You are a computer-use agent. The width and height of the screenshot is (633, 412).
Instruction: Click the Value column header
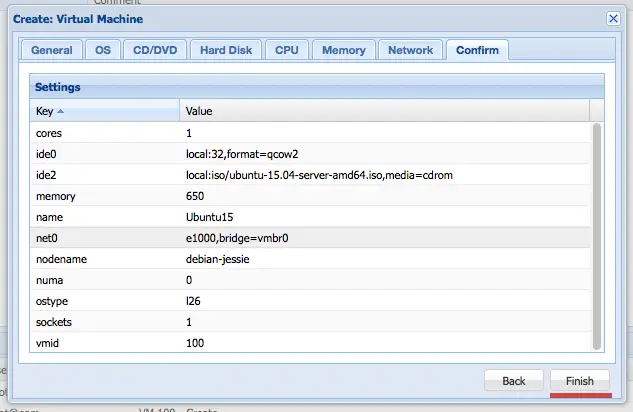(384, 111)
